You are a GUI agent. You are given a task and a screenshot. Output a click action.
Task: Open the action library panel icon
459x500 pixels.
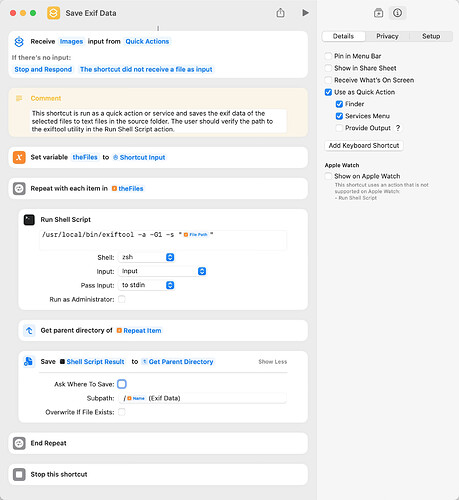pos(378,13)
